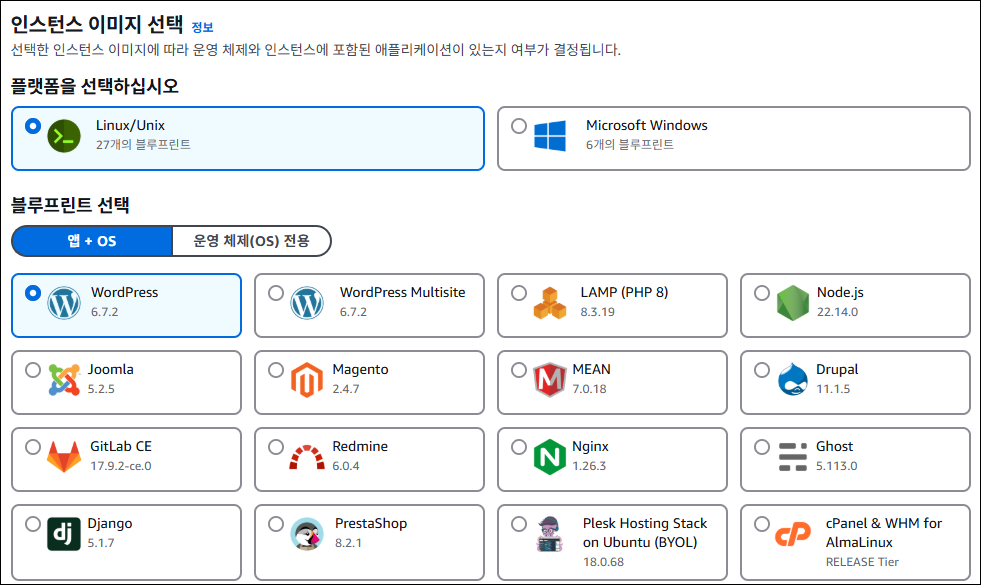Pick the cPanel & WHM radio button
981x585 pixels.
[761, 524]
